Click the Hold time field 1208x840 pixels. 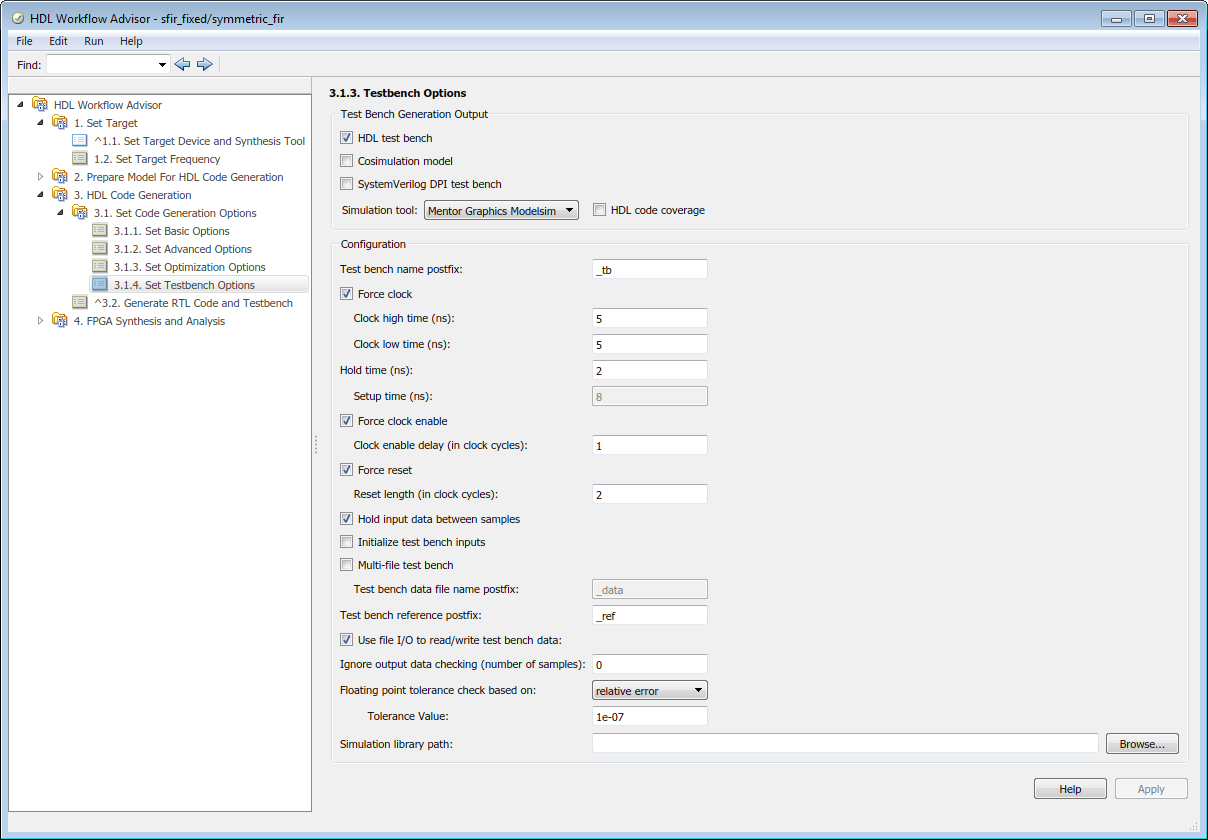pos(650,370)
